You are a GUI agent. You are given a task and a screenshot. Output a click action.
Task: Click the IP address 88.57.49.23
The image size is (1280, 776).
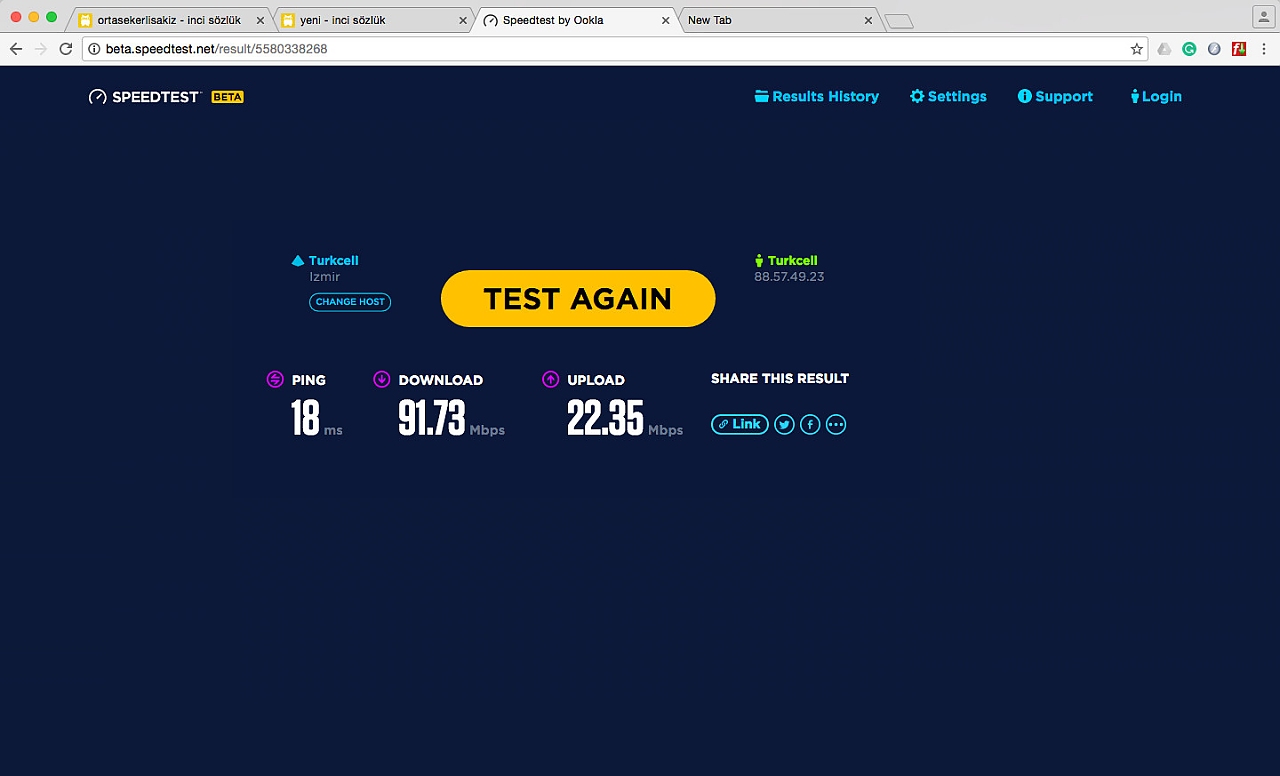pyautogui.click(x=789, y=277)
